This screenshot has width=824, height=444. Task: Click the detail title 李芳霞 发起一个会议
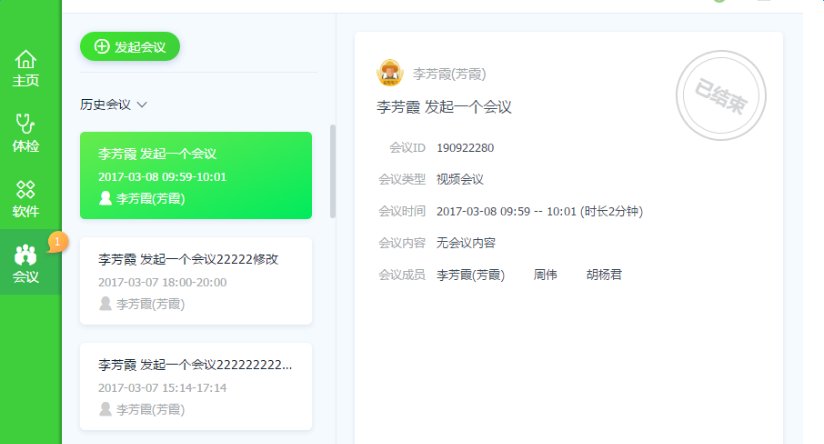(444, 107)
